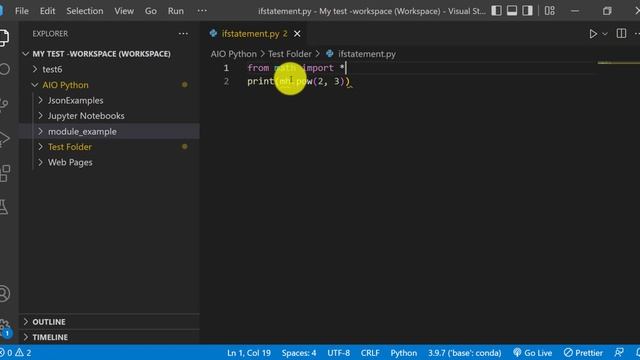Open the Run and Debug view
Viewport: 640px width, 360px height.
[x=4, y=139]
